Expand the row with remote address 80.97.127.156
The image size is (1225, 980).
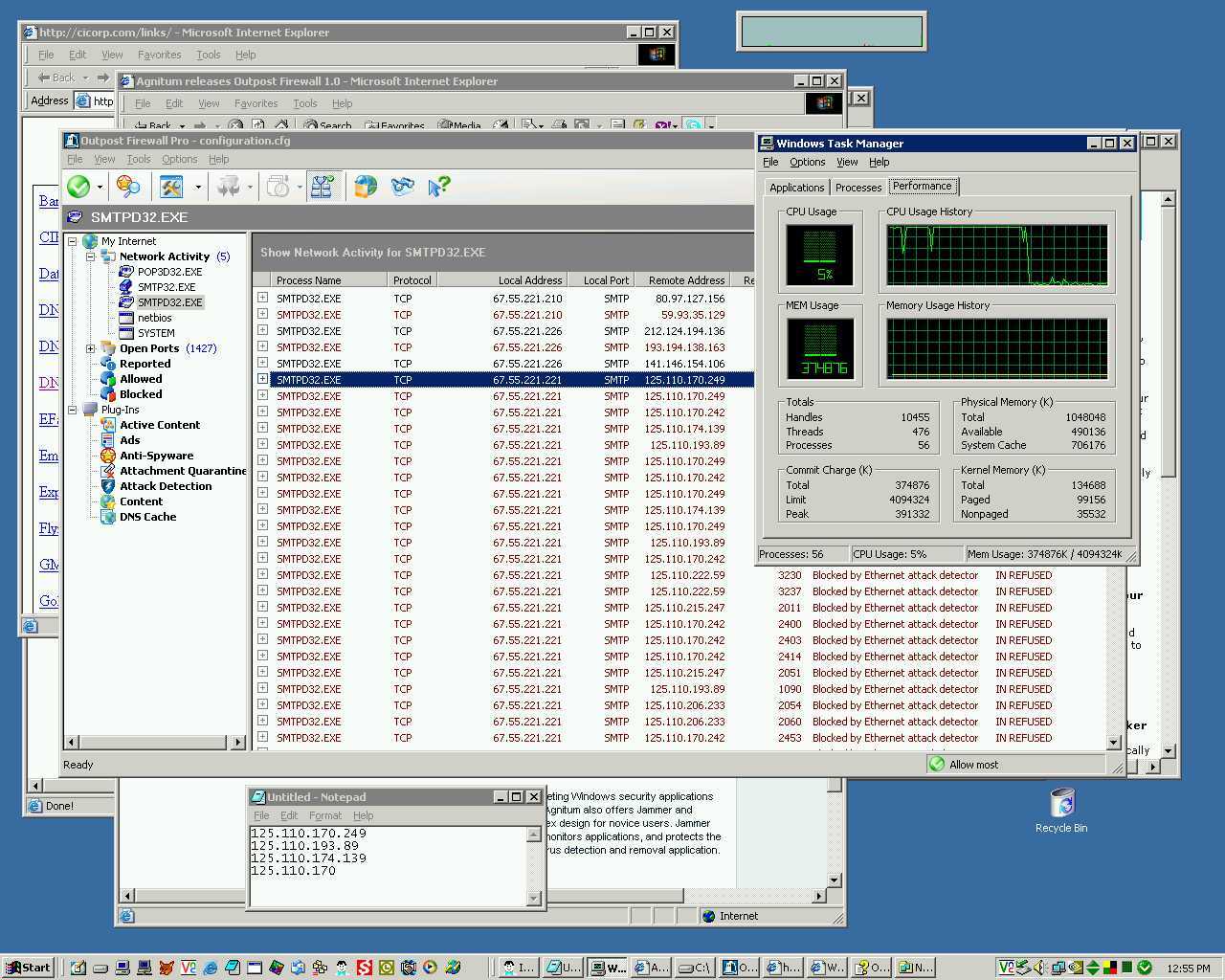tap(262, 298)
